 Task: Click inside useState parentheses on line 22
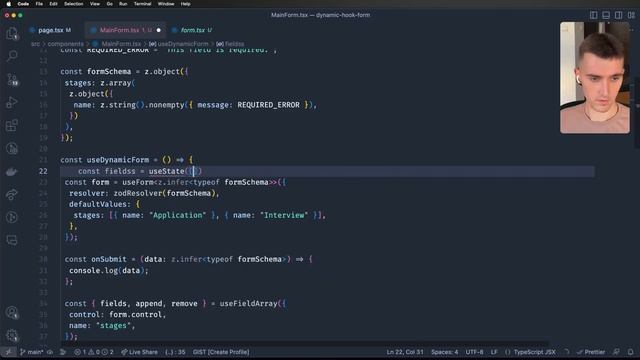pos(194,171)
